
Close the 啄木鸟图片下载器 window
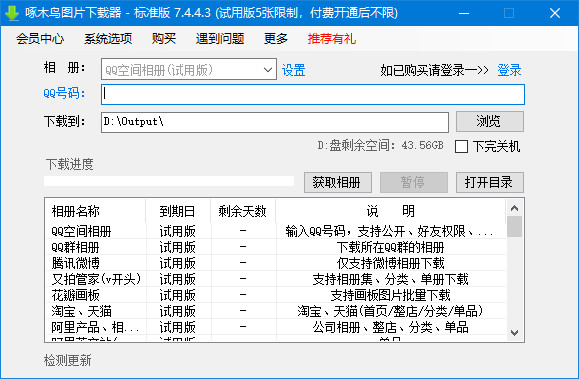(x=555, y=13)
